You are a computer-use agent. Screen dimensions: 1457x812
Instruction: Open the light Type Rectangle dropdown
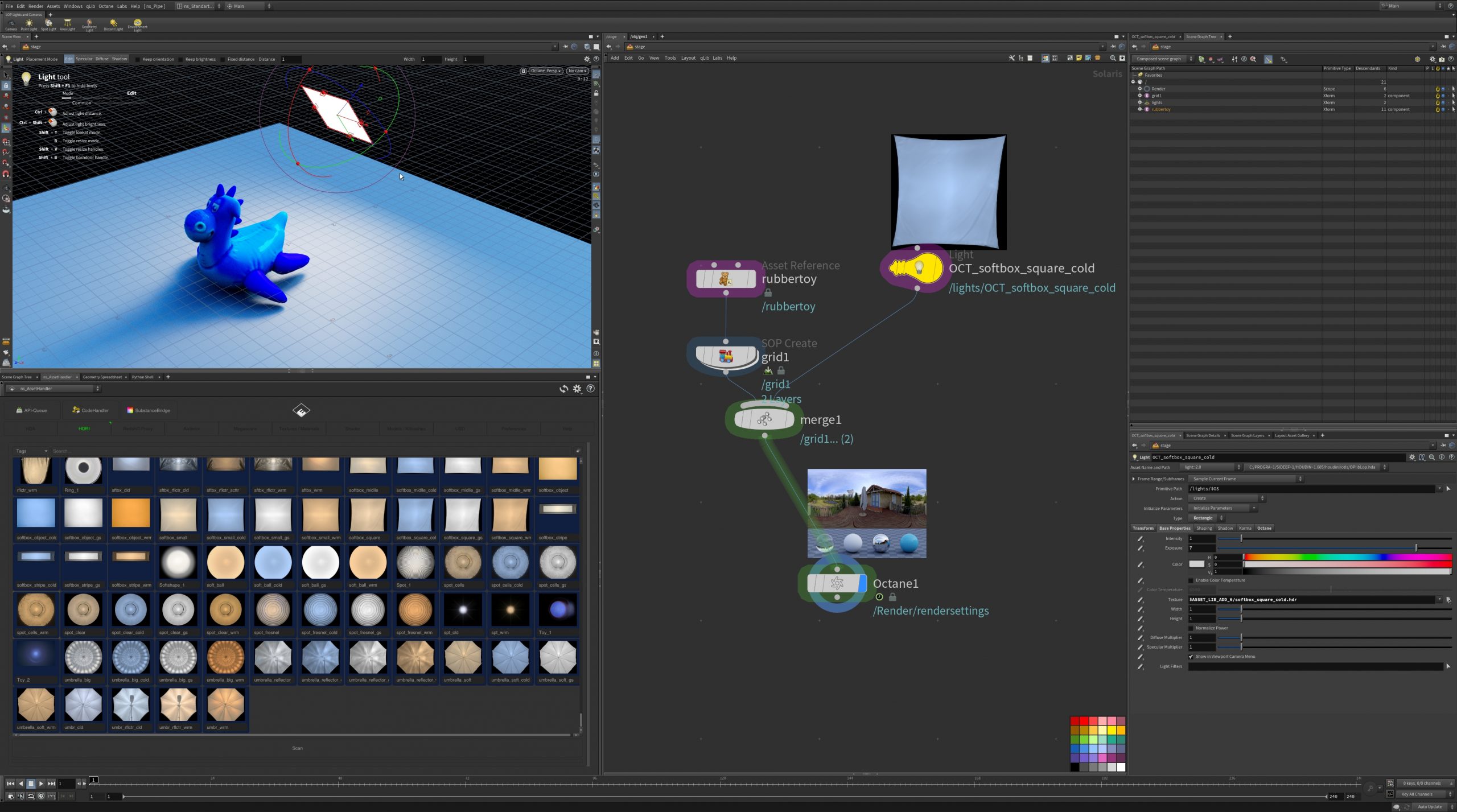coord(1206,518)
